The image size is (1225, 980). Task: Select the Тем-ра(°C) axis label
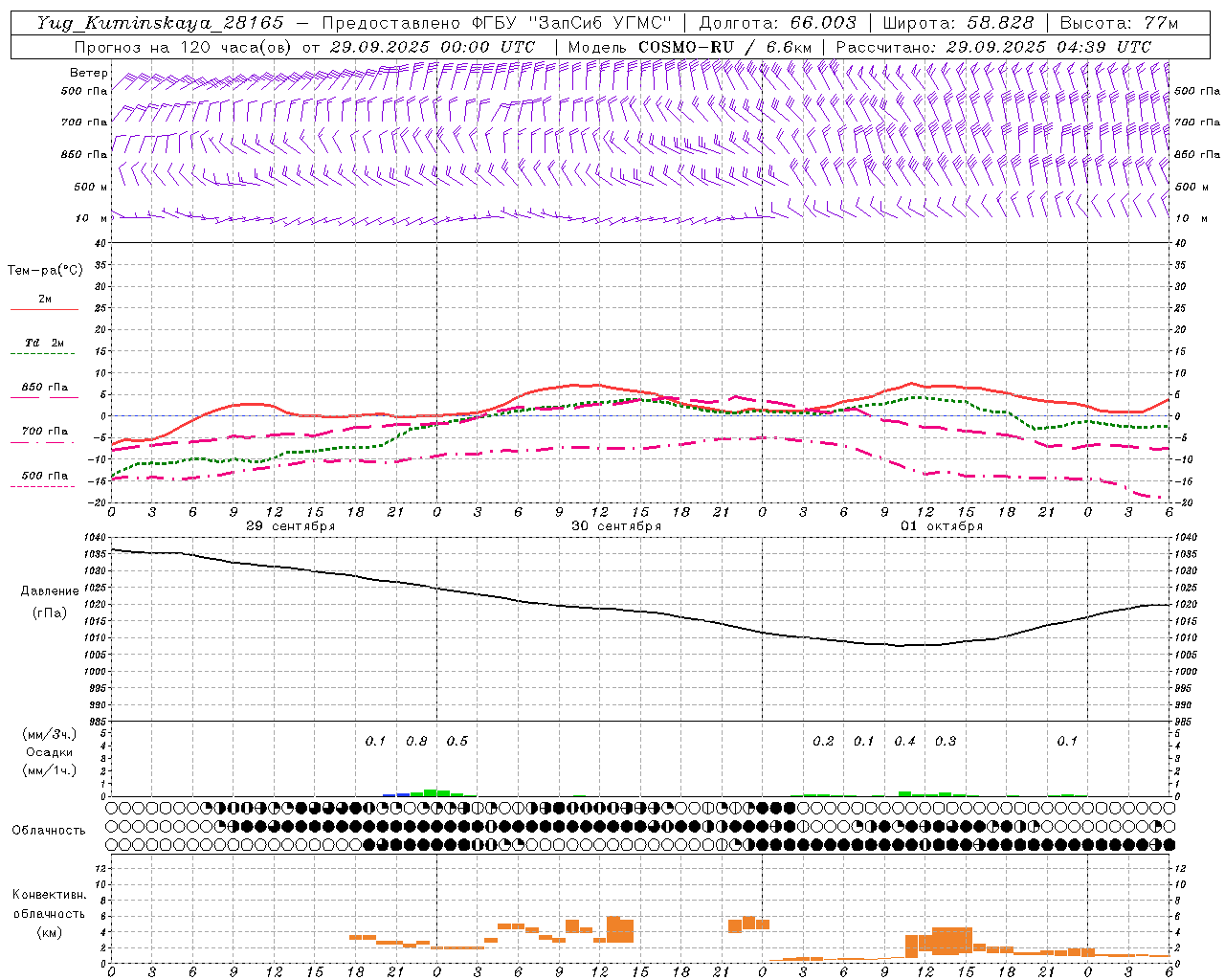[x=45, y=271]
